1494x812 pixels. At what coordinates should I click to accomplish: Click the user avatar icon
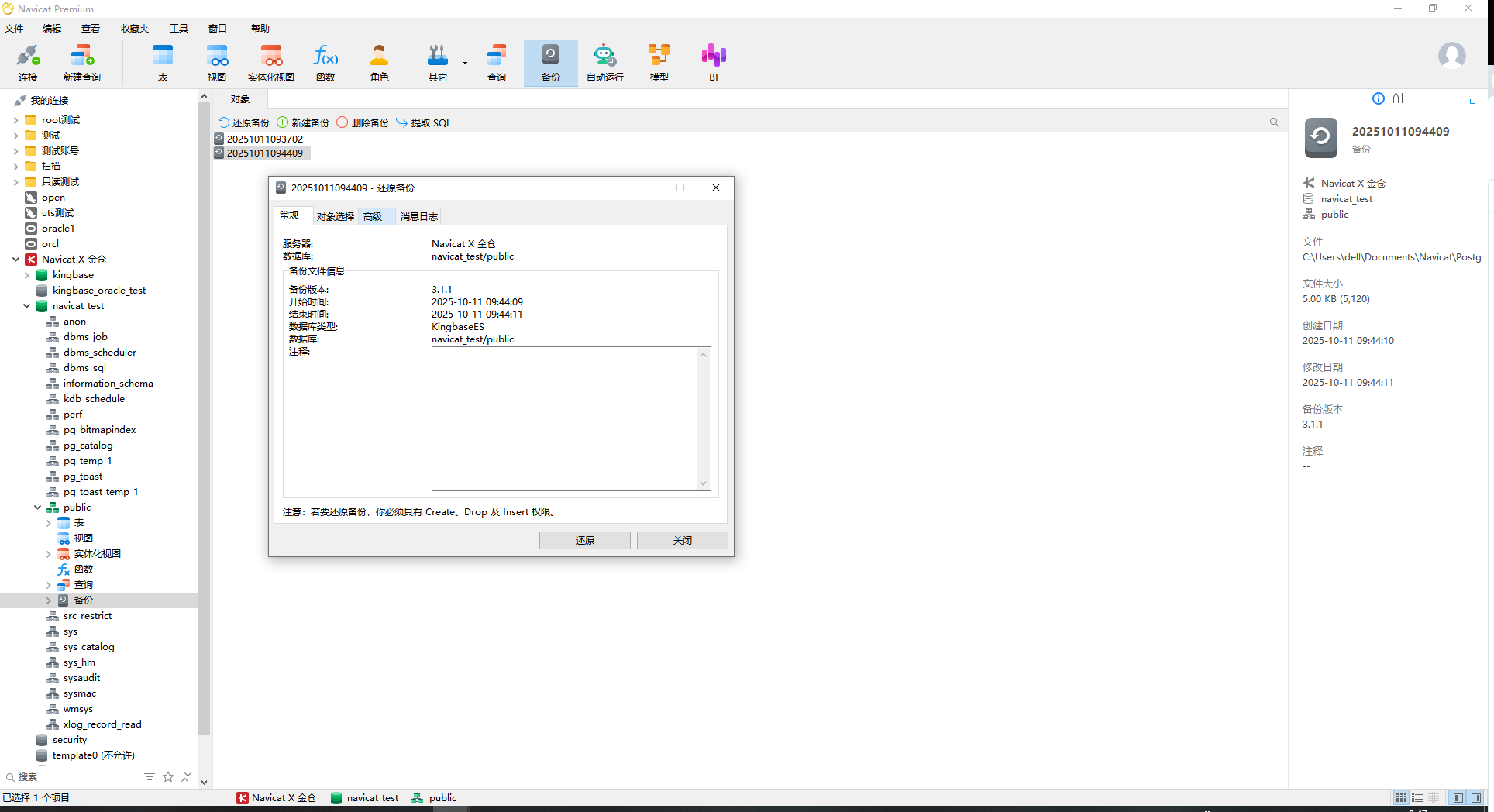click(1451, 56)
